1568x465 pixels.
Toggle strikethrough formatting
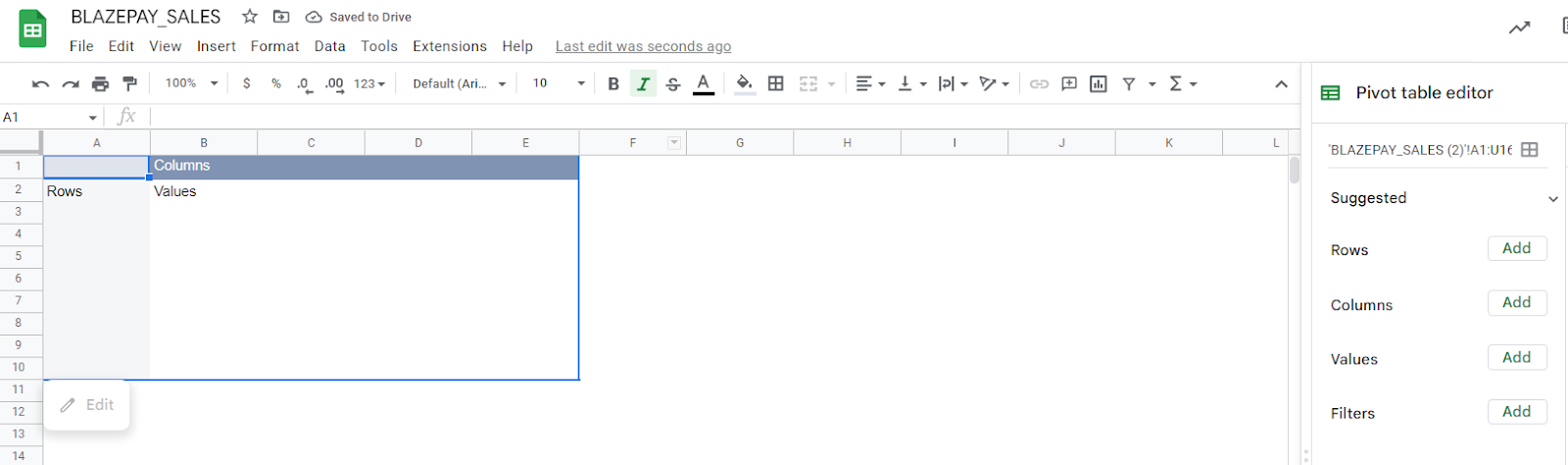pos(673,84)
